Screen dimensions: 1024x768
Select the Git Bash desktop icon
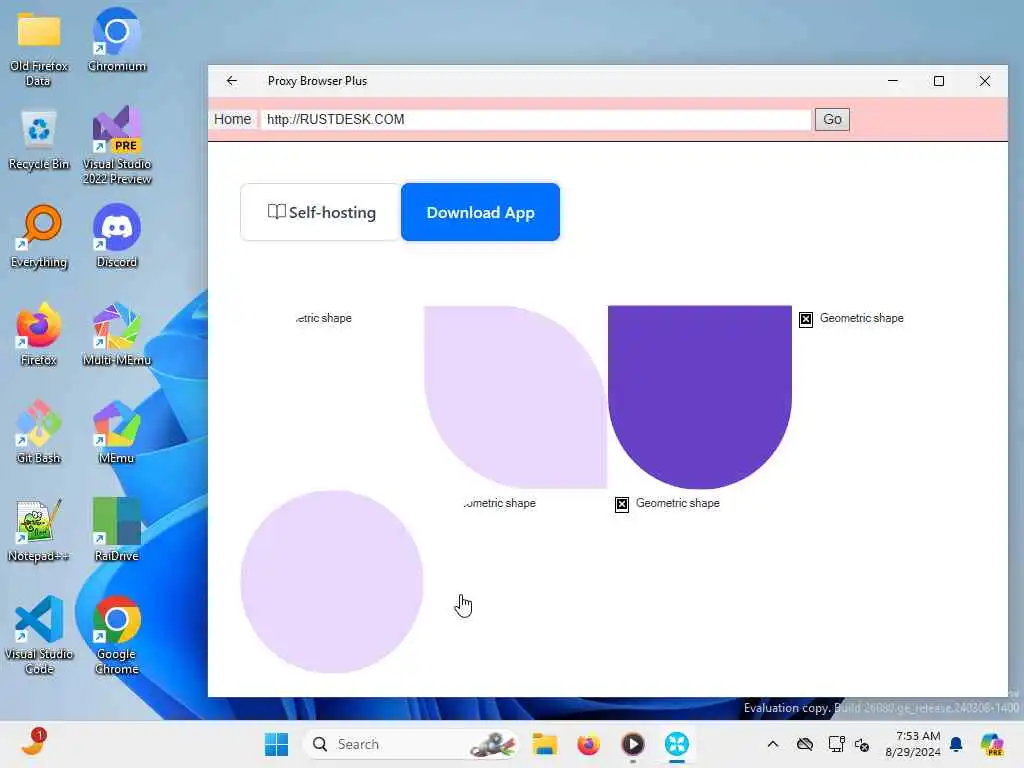(x=39, y=432)
